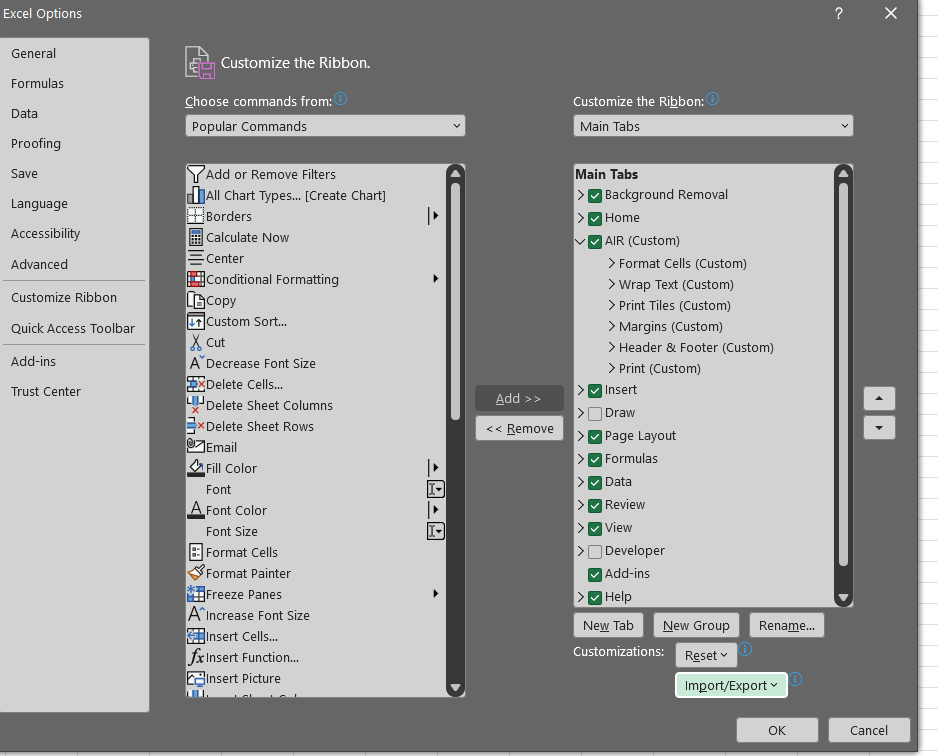
Task: Click the Cut scissors icon
Action: (x=196, y=342)
